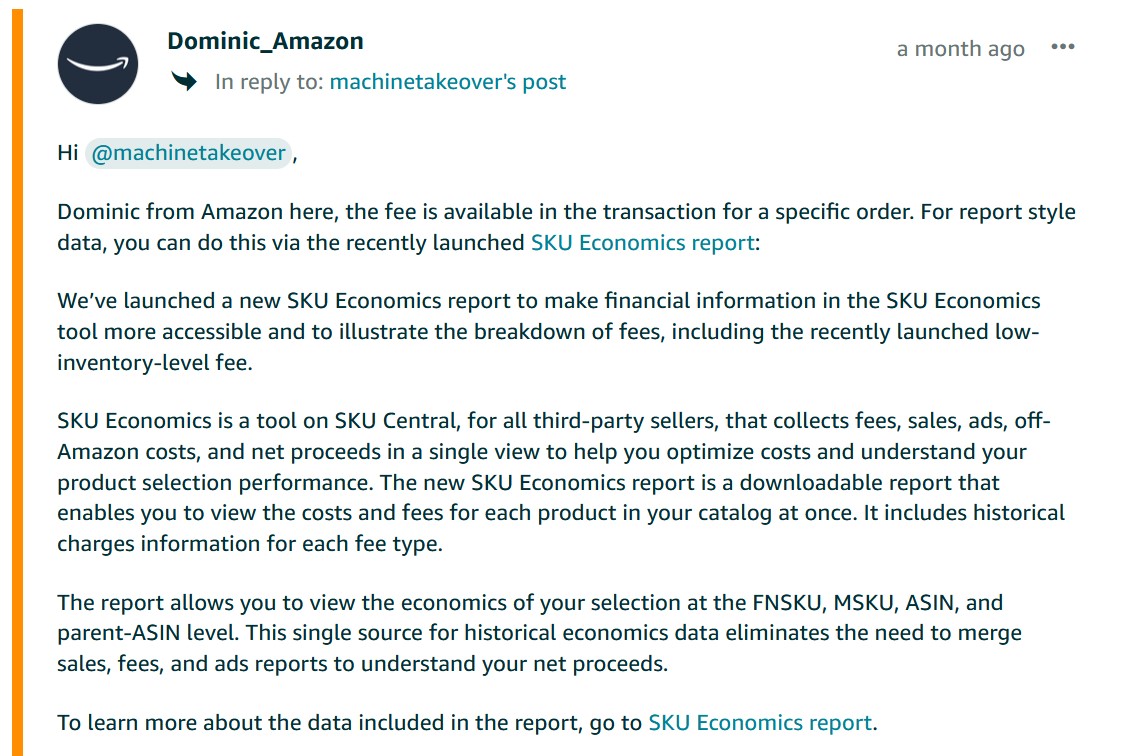Click the paragraph starting with "We've launched a new"

(549, 331)
